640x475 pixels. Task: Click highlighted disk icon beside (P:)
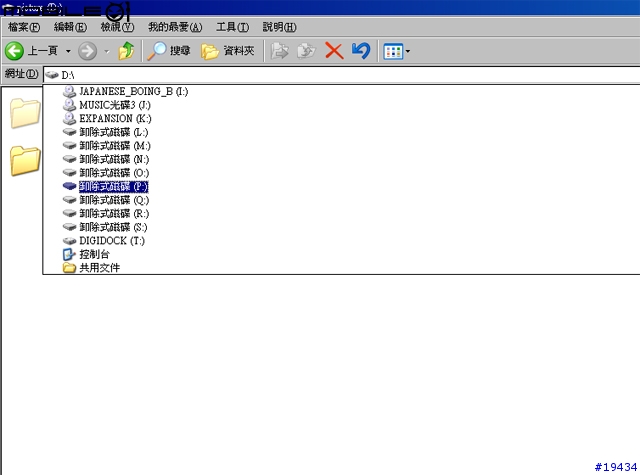click(69, 186)
